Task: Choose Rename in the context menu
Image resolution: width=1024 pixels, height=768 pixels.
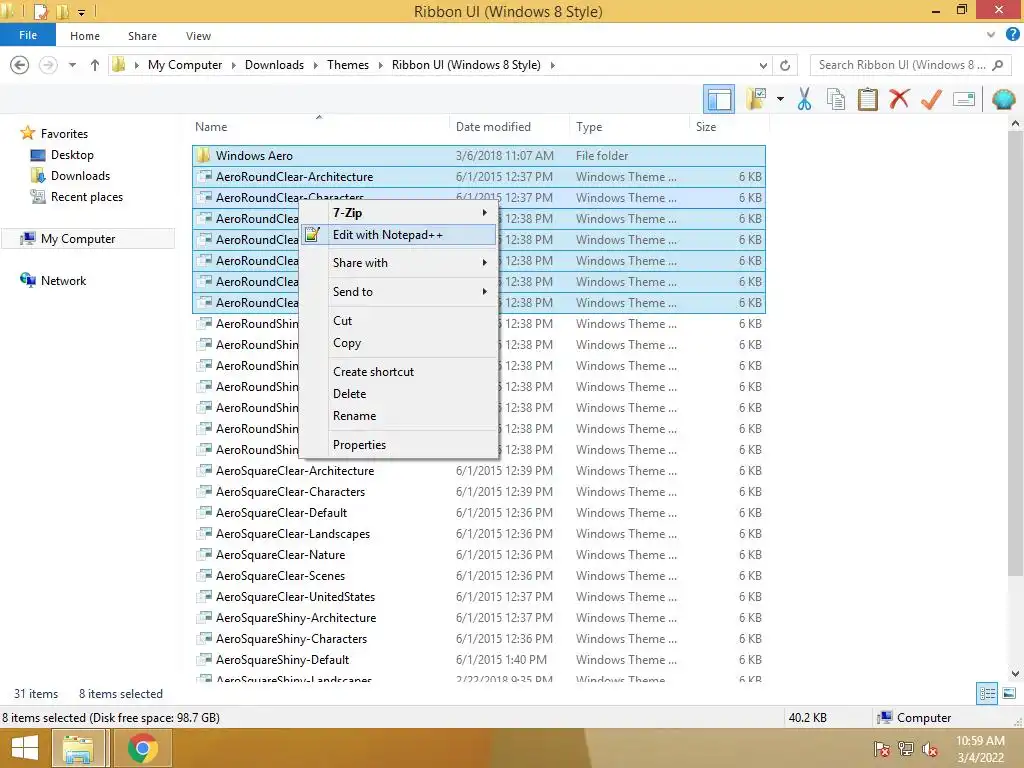Action: 399,416
